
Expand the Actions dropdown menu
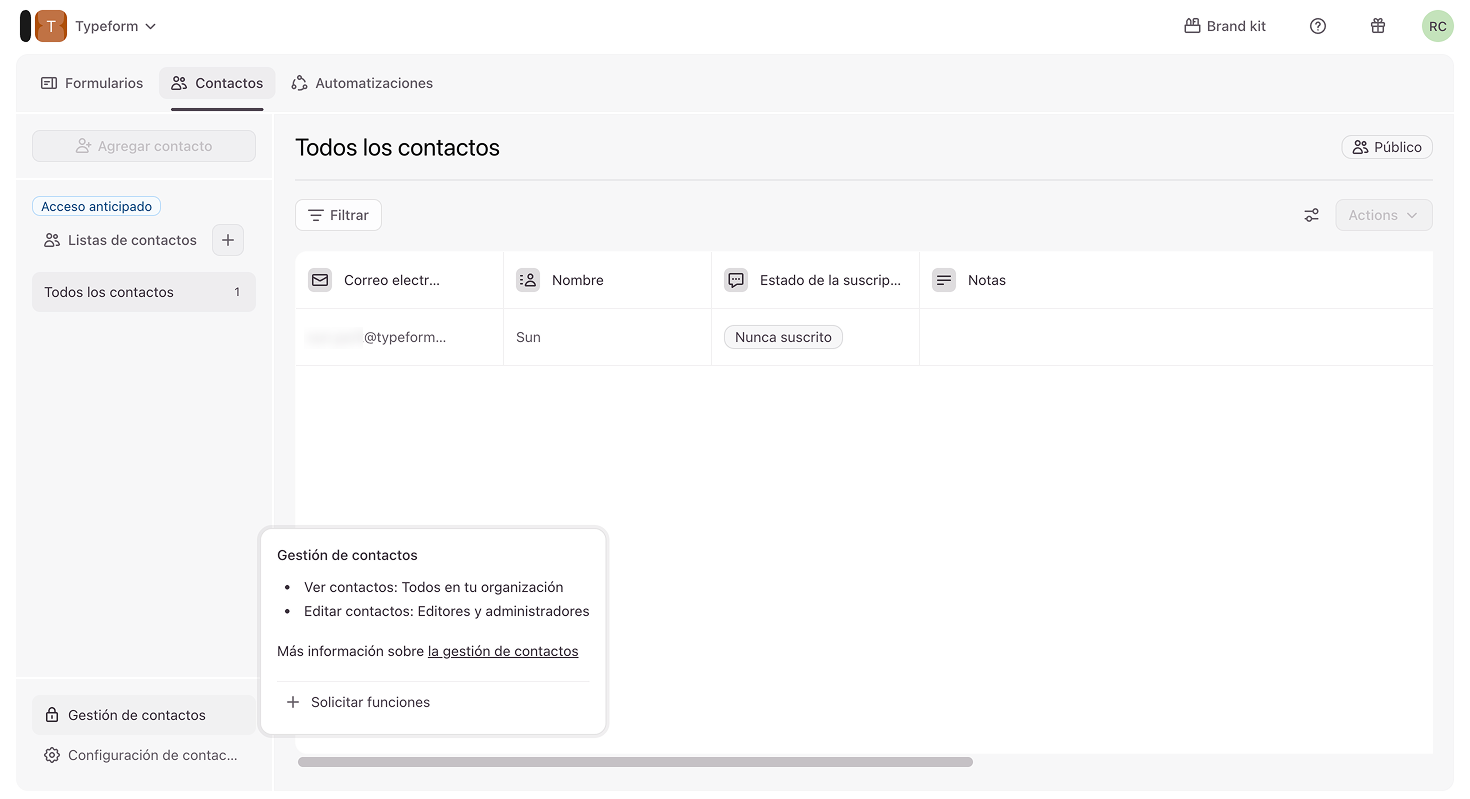click(x=1383, y=215)
